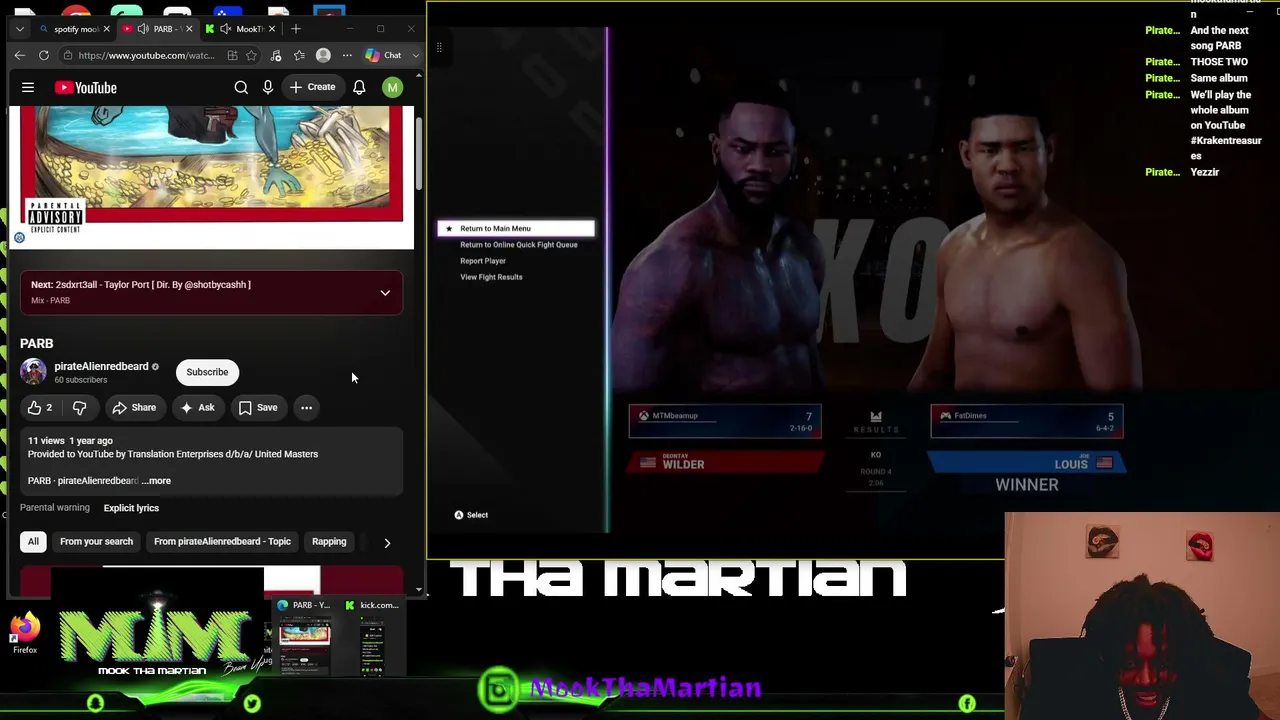The image size is (1280, 720).
Task: Select the Rapping filter chip
Action: click(x=329, y=542)
